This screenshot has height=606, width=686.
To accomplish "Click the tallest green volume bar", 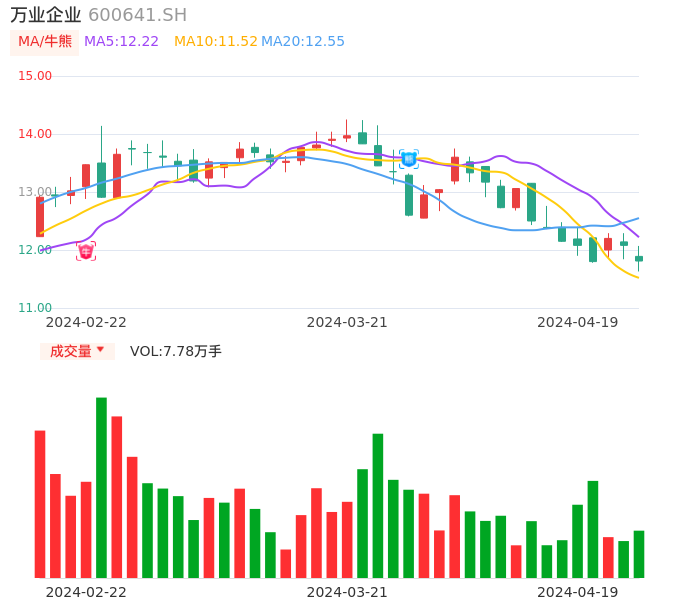I will [101, 487].
